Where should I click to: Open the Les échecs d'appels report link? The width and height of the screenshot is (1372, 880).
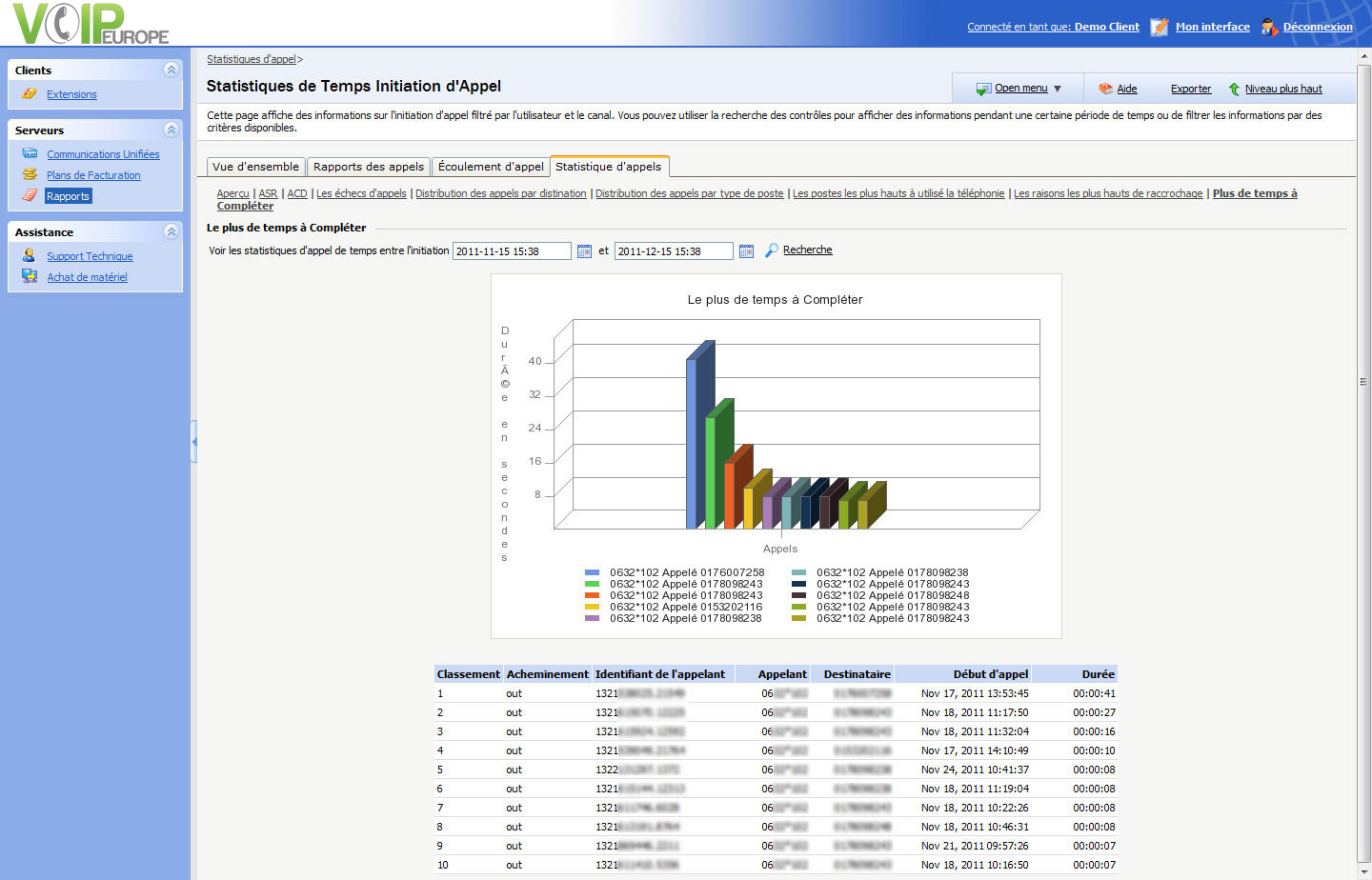(x=361, y=193)
